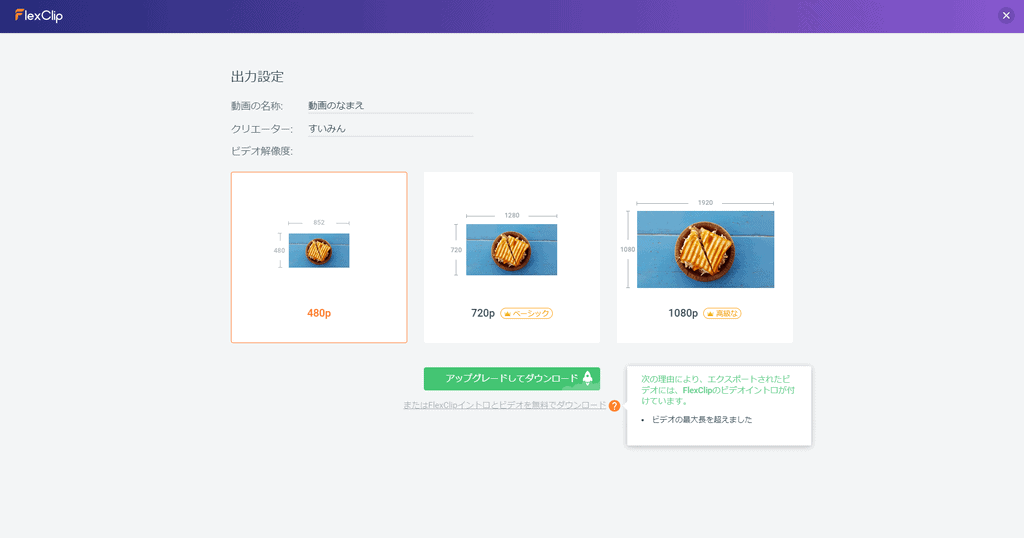Click the ベーシック crown badge

(x=526, y=313)
